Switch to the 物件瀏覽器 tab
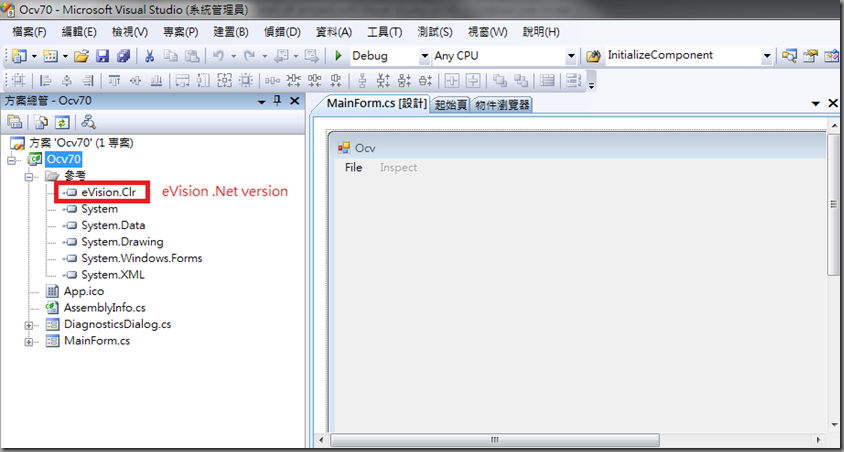The width and height of the screenshot is (844, 452). click(x=502, y=105)
